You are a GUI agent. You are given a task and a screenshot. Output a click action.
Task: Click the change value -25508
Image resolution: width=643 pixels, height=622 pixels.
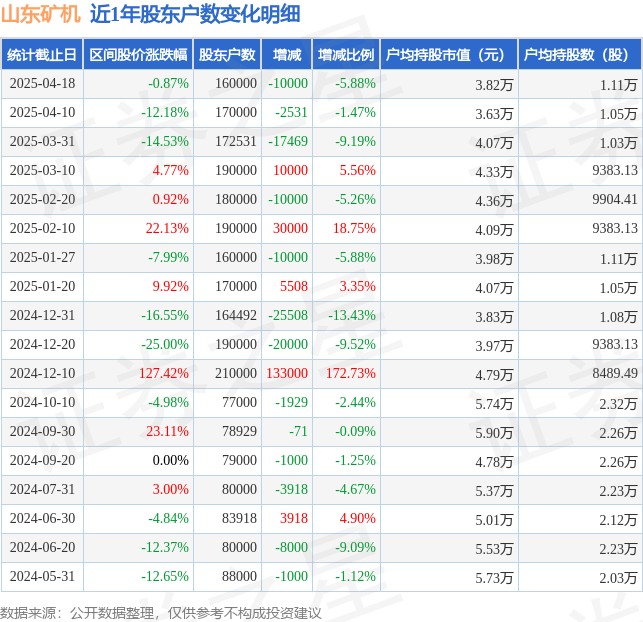pos(288,315)
